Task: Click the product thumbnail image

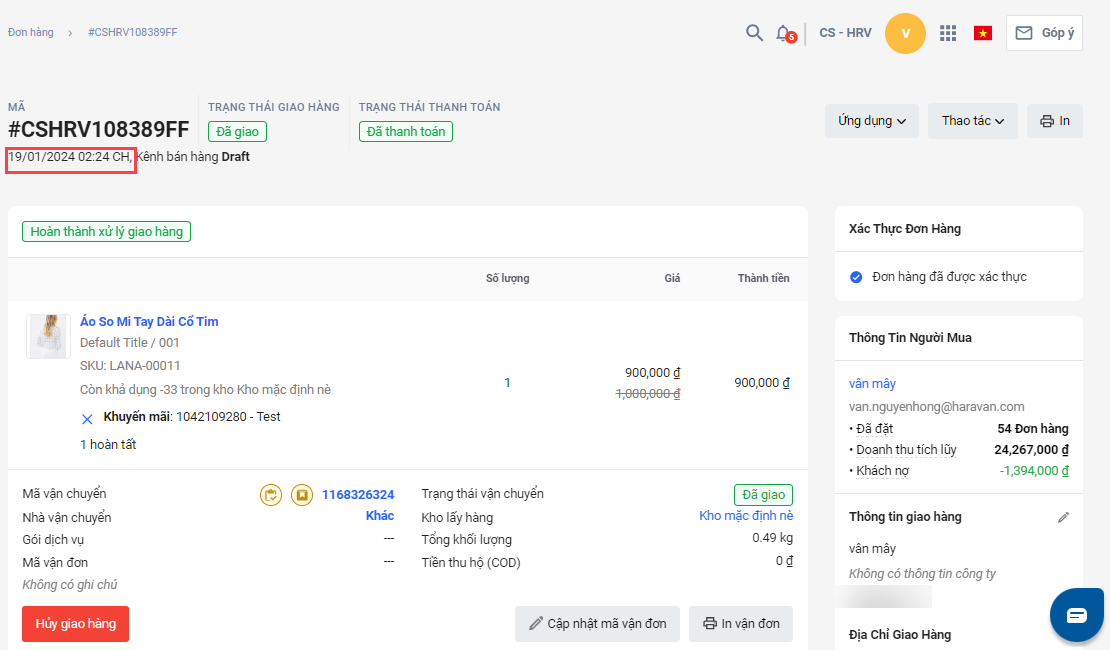Action: (47, 336)
